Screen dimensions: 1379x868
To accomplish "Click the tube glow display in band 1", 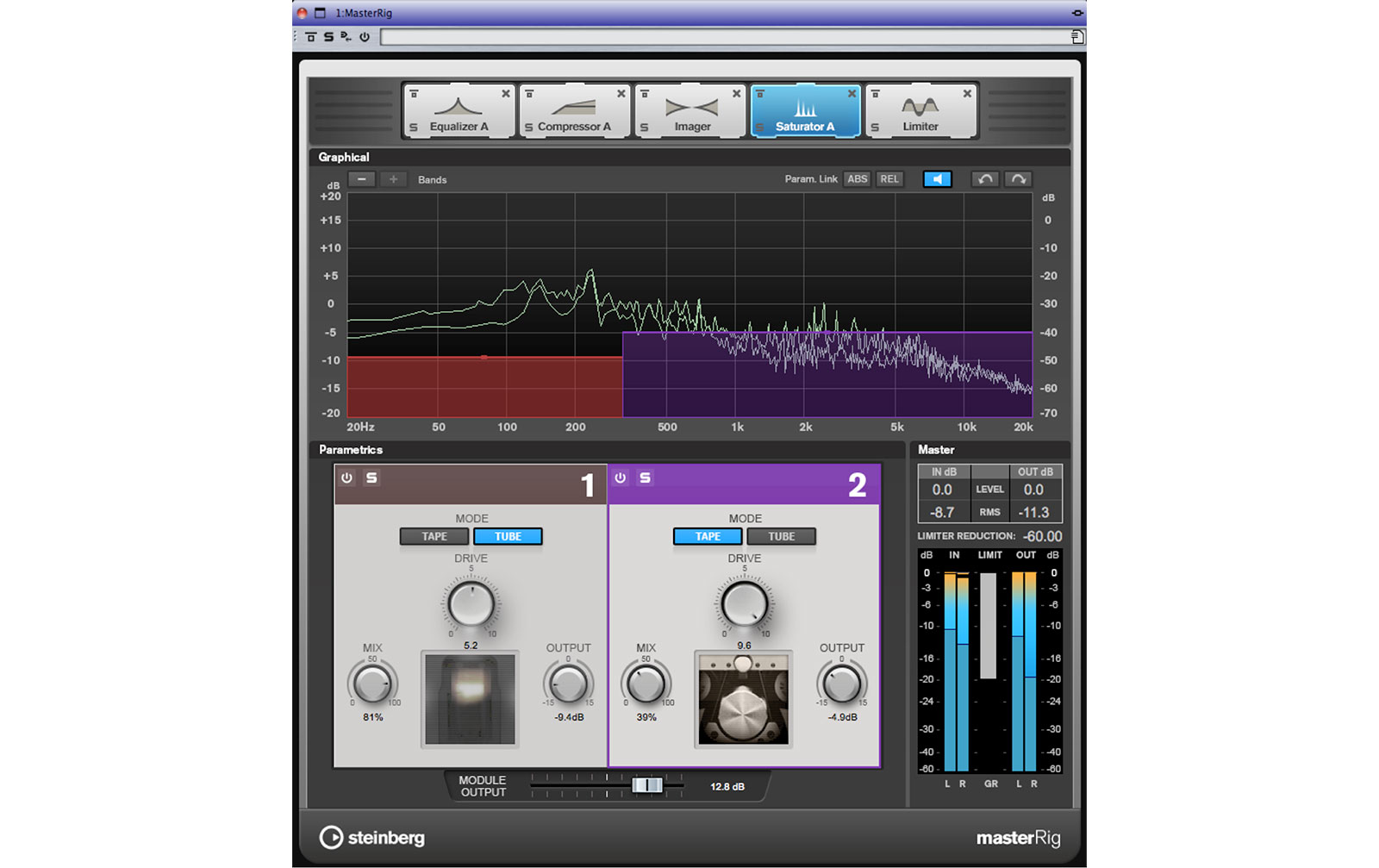I will (470, 699).
